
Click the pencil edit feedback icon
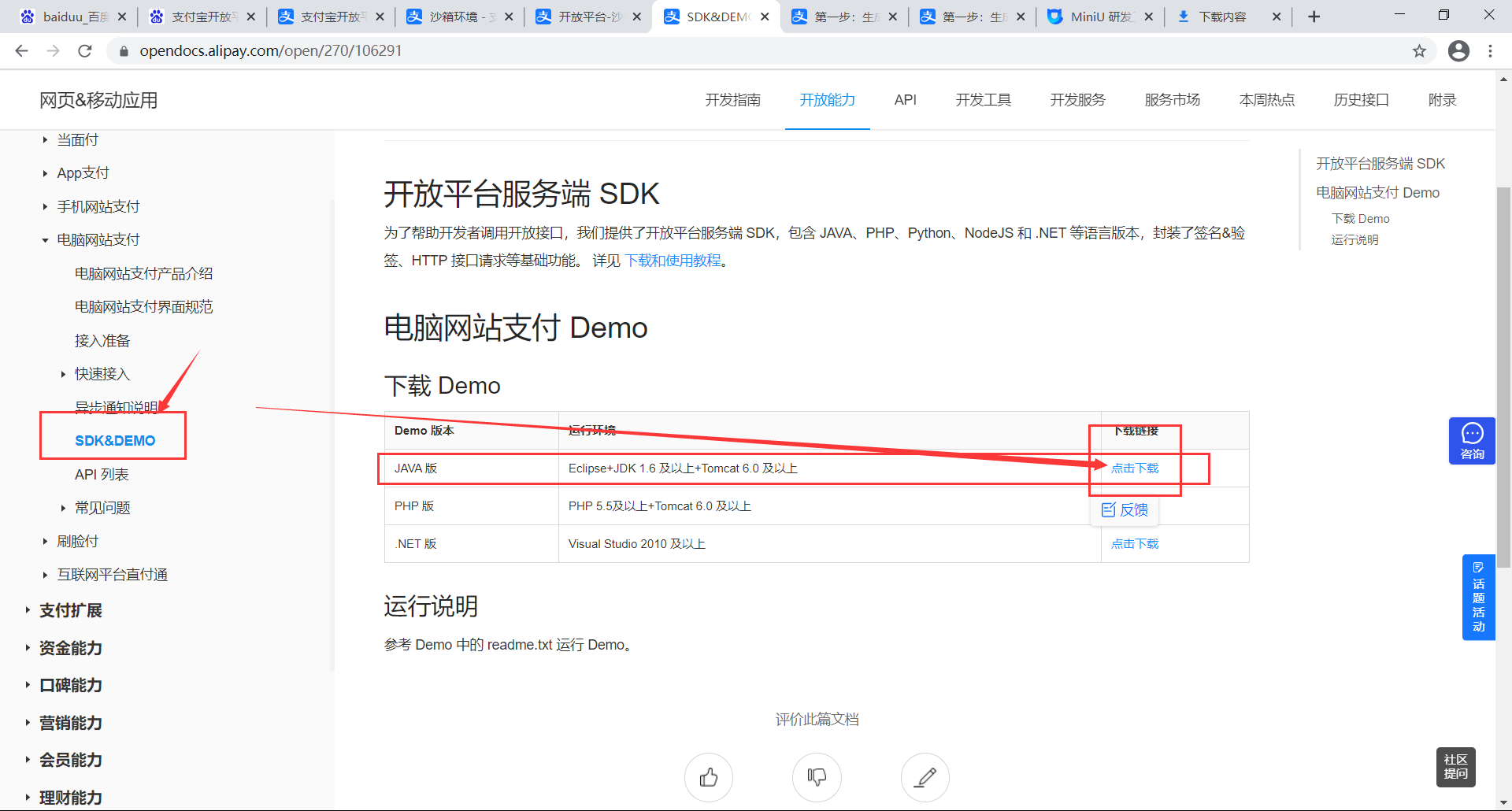[x=925, y=777]
